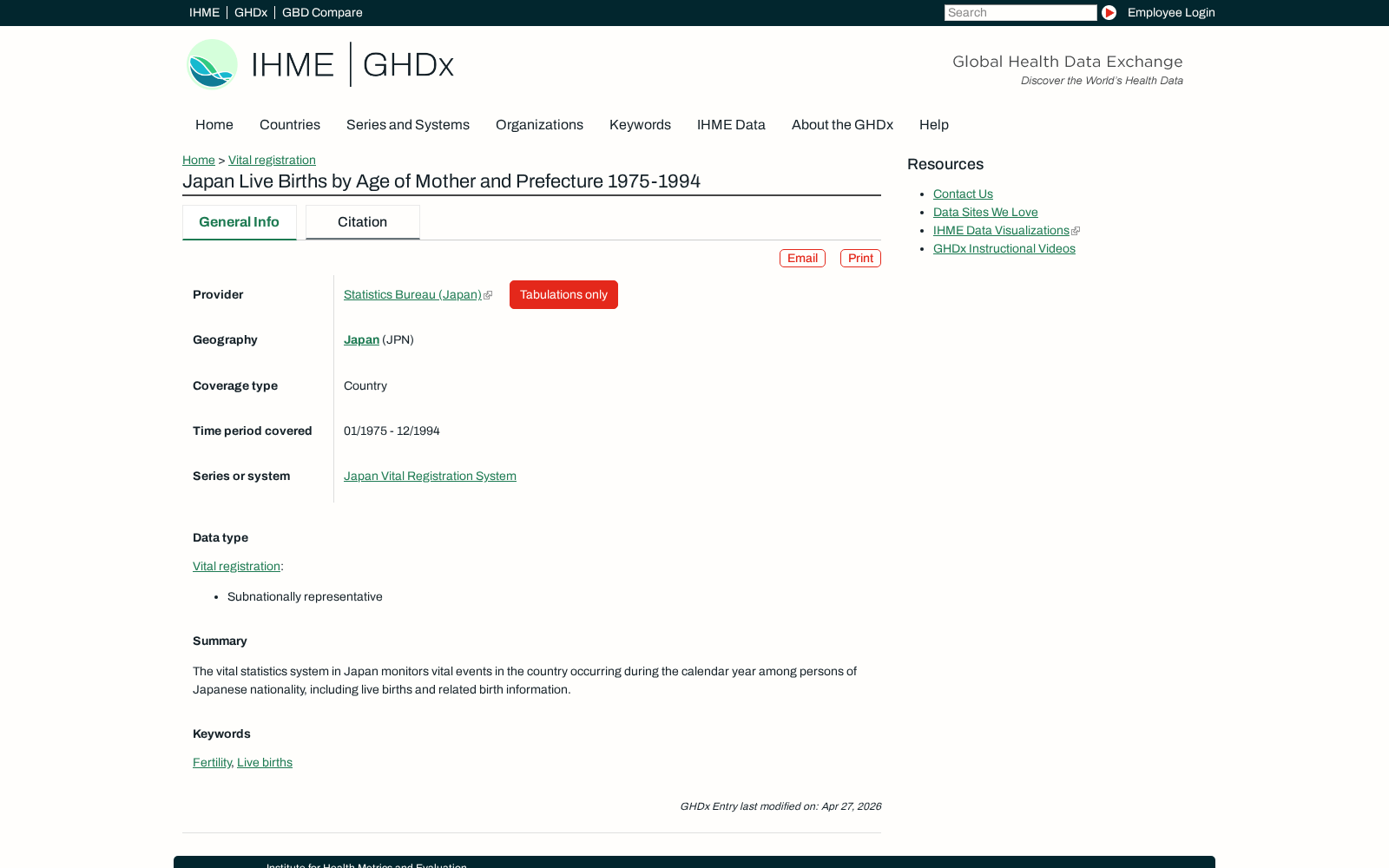Click the Global Health Data Exchange tagline
The image size is (1389, 868).
point(1068,62)
